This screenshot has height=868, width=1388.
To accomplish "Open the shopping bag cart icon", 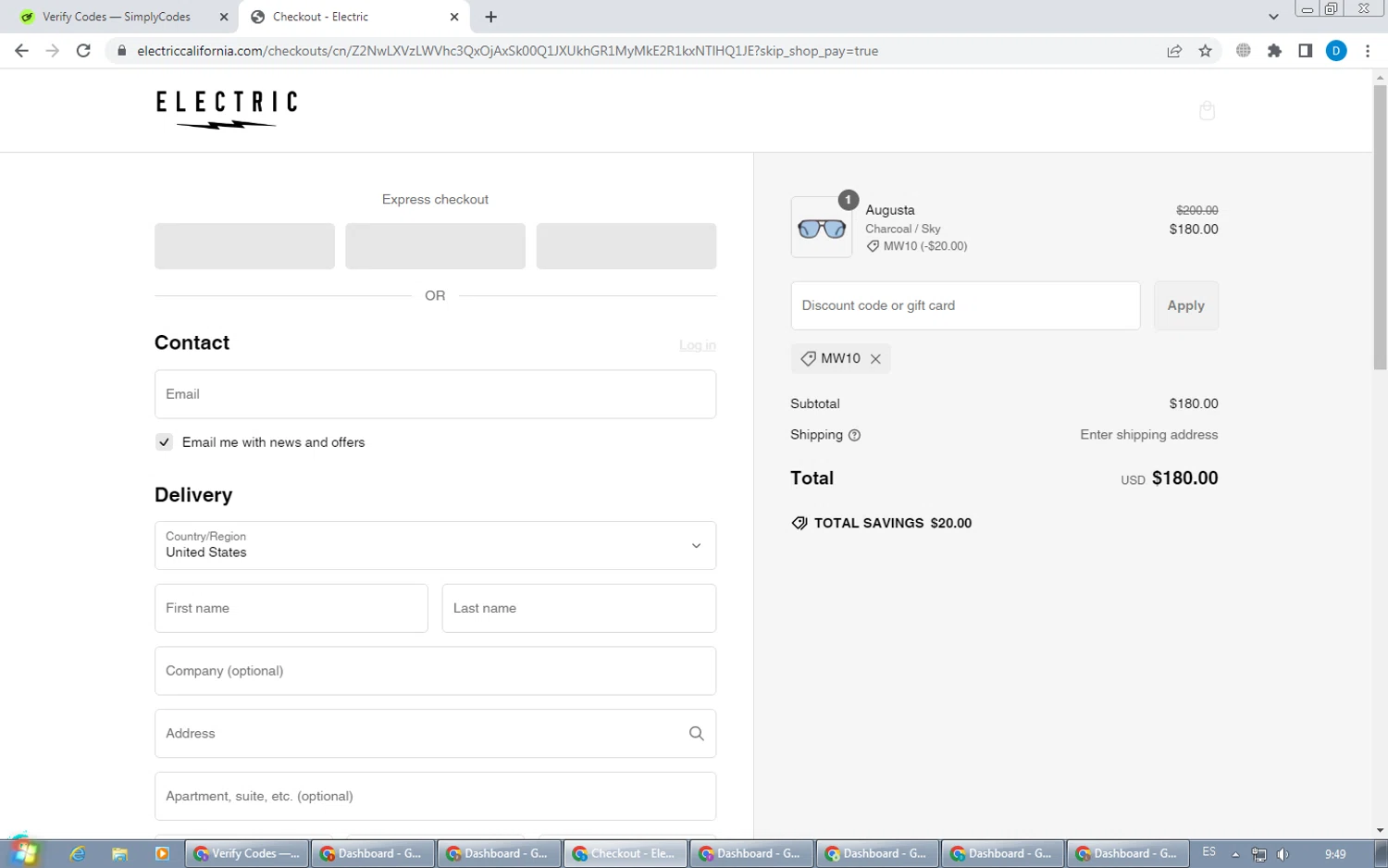I will [x=1207, y=111].
